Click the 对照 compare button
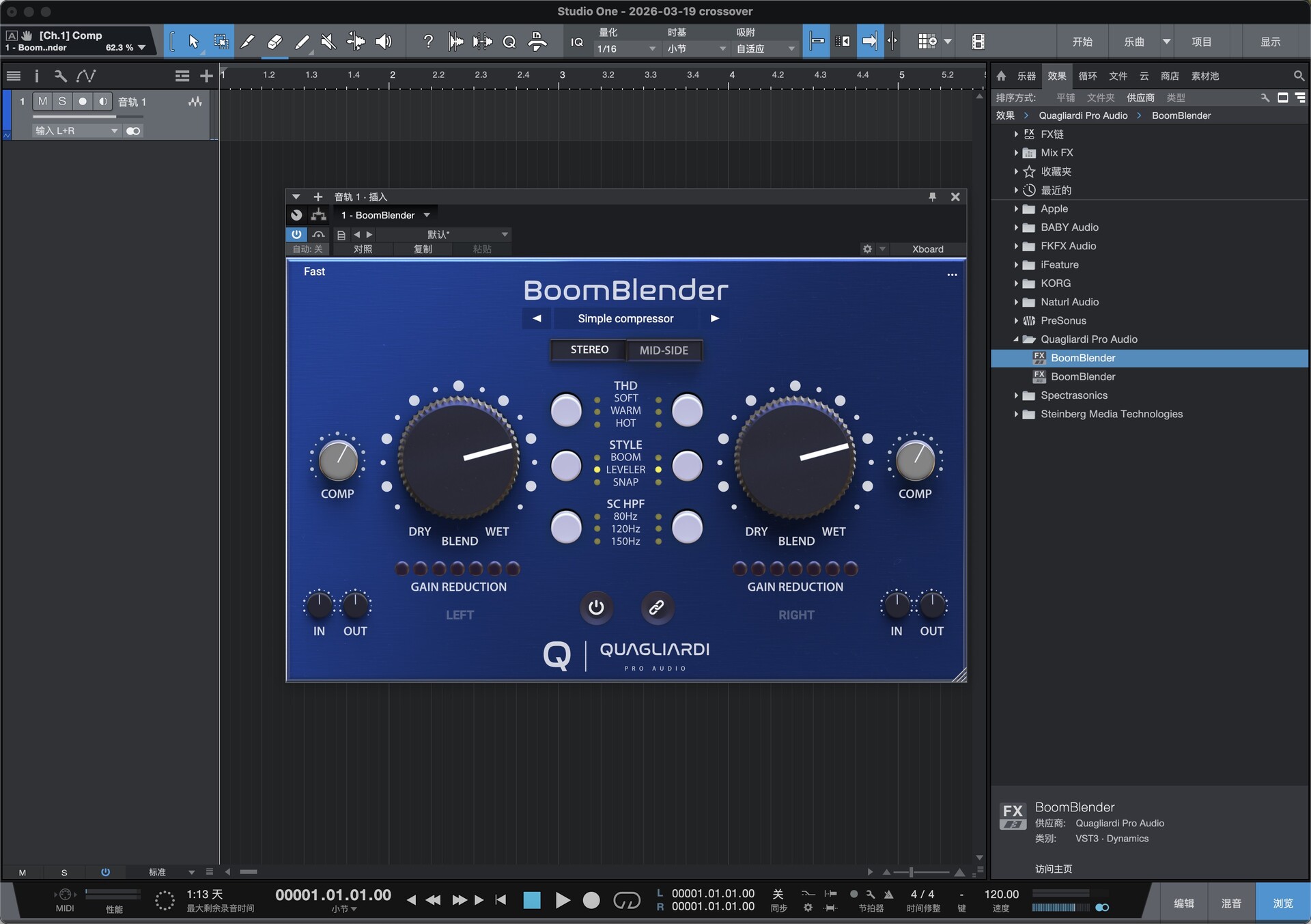 (363, 249)
